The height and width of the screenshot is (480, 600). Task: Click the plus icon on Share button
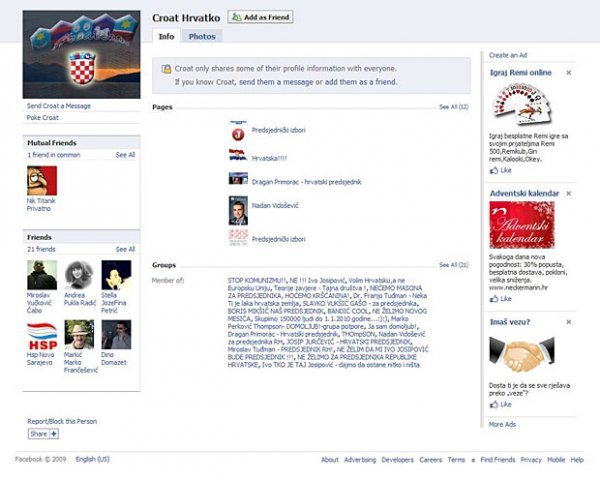[x=54, y=434]
